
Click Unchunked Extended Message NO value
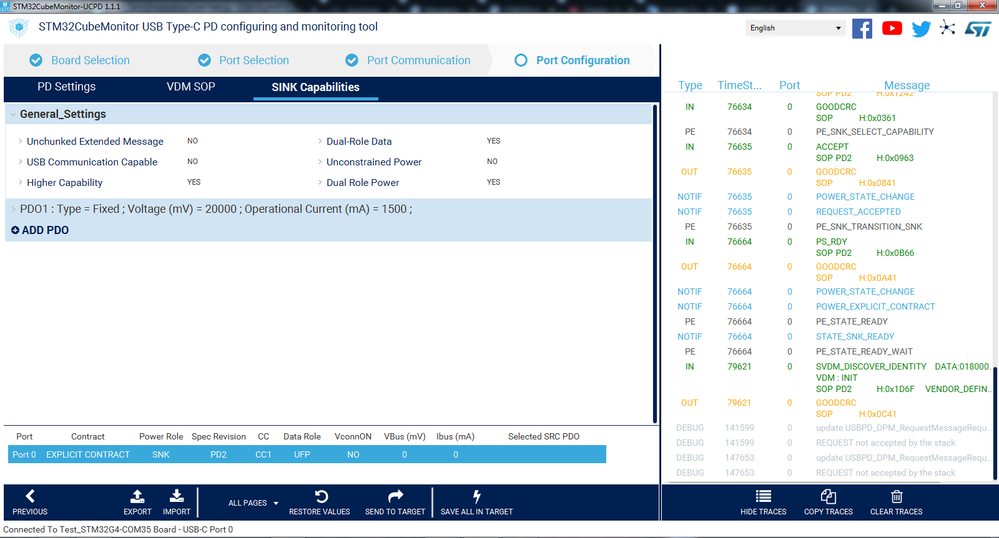coord(192,141)
